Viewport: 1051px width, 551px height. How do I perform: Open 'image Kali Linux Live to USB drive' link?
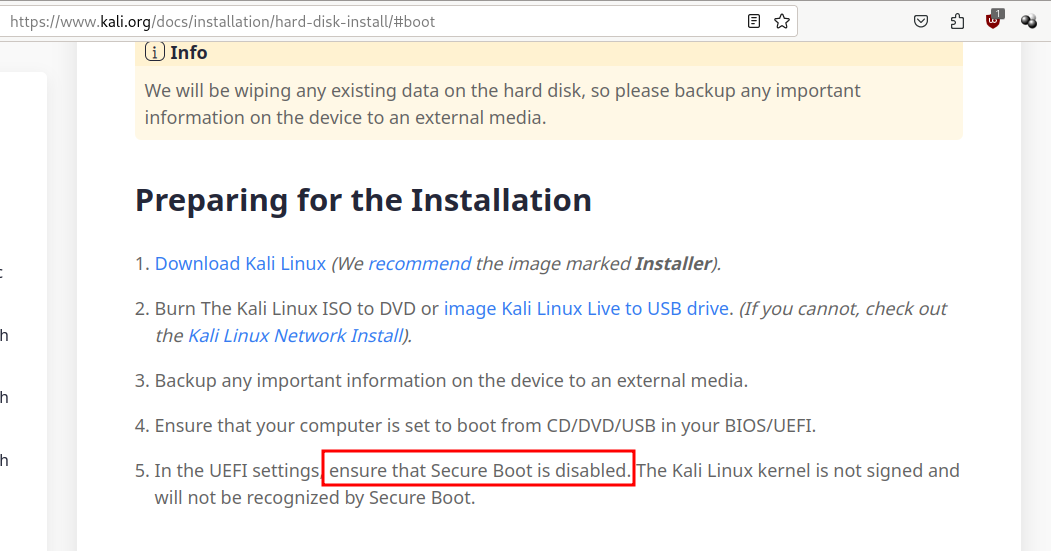pyautogui.click(x=586, y=308)
